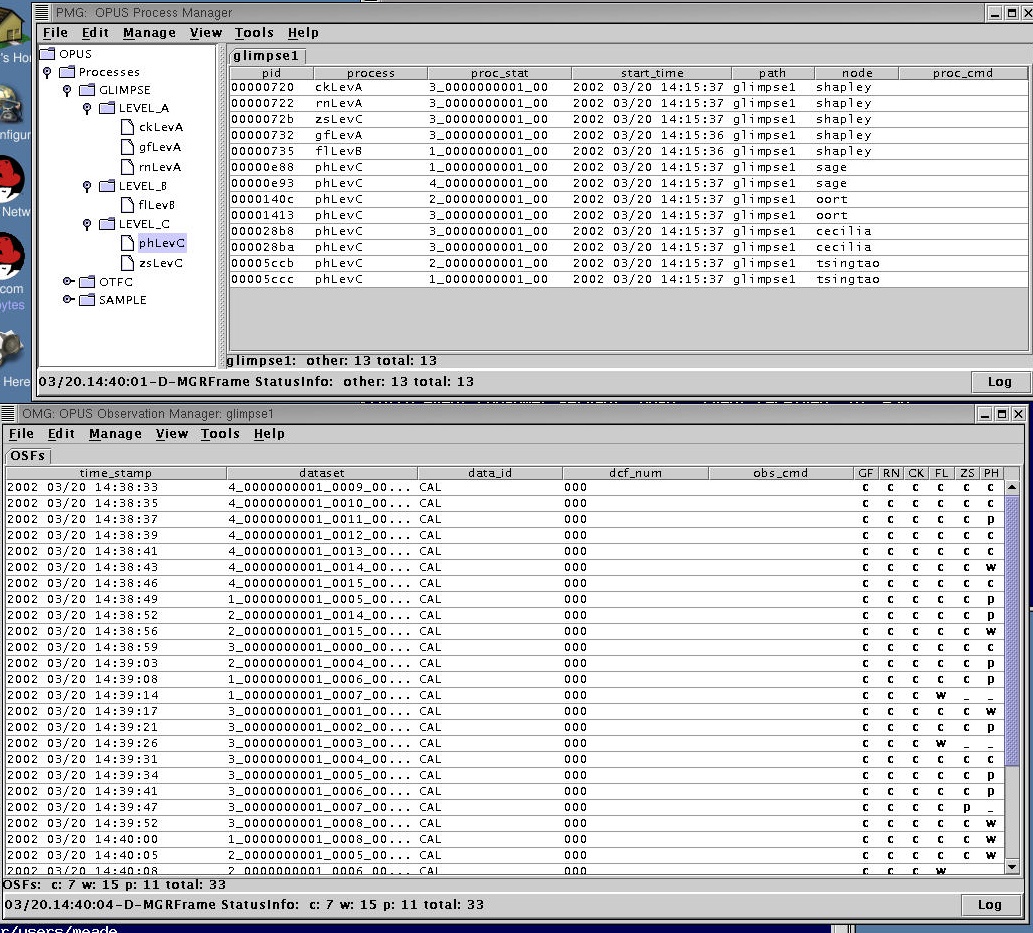
Task: Select OSF row stamped 14:38:43
Action: point(505,567)
